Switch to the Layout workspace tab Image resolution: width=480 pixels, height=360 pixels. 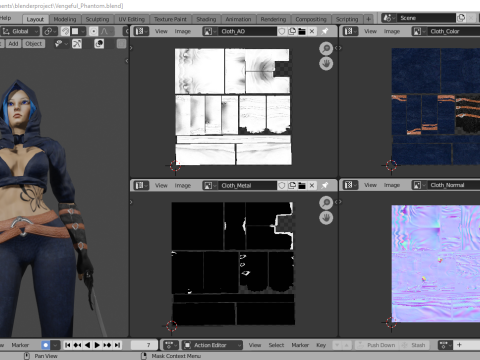tap(35, 19)
